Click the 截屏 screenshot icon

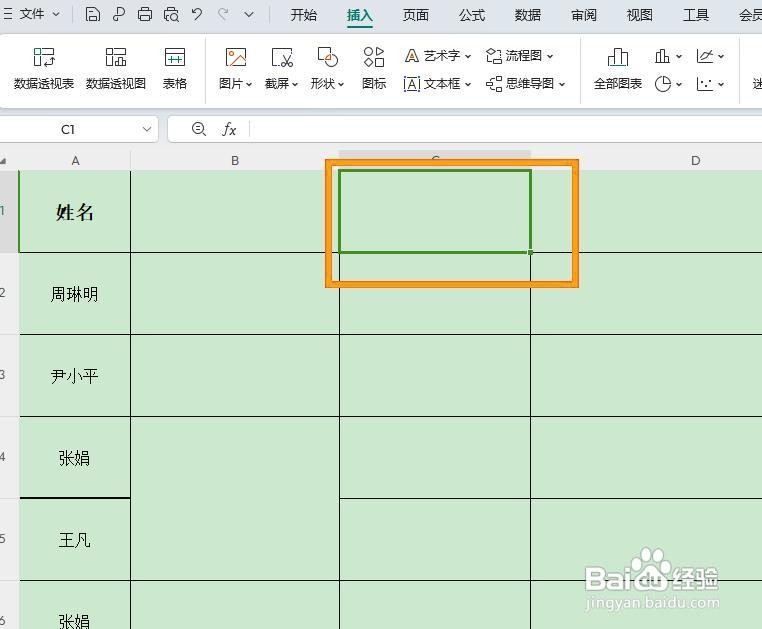[282, 57]
